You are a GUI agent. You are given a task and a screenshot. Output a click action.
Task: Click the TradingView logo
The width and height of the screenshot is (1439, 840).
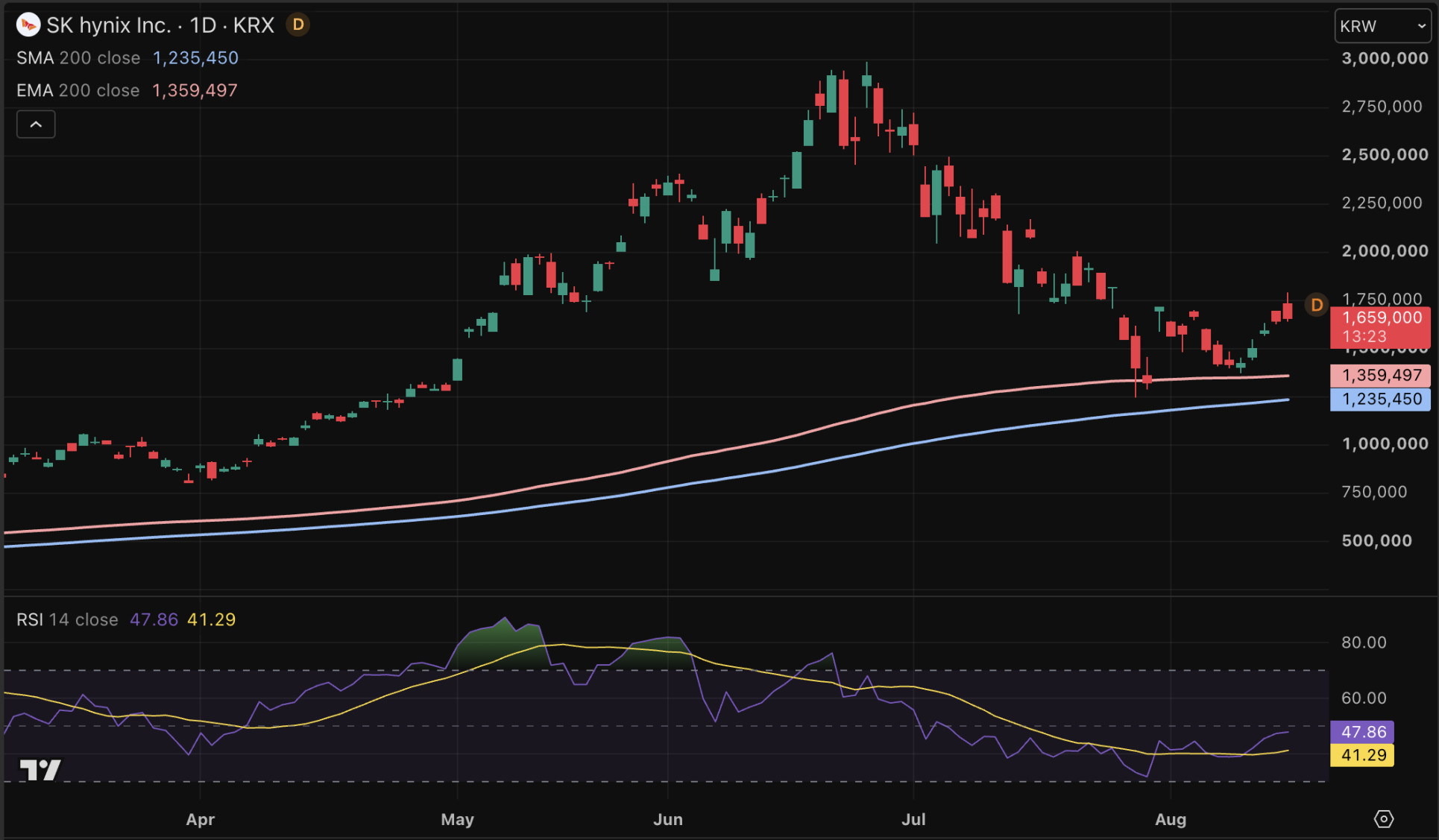click(x=40, y=769)
